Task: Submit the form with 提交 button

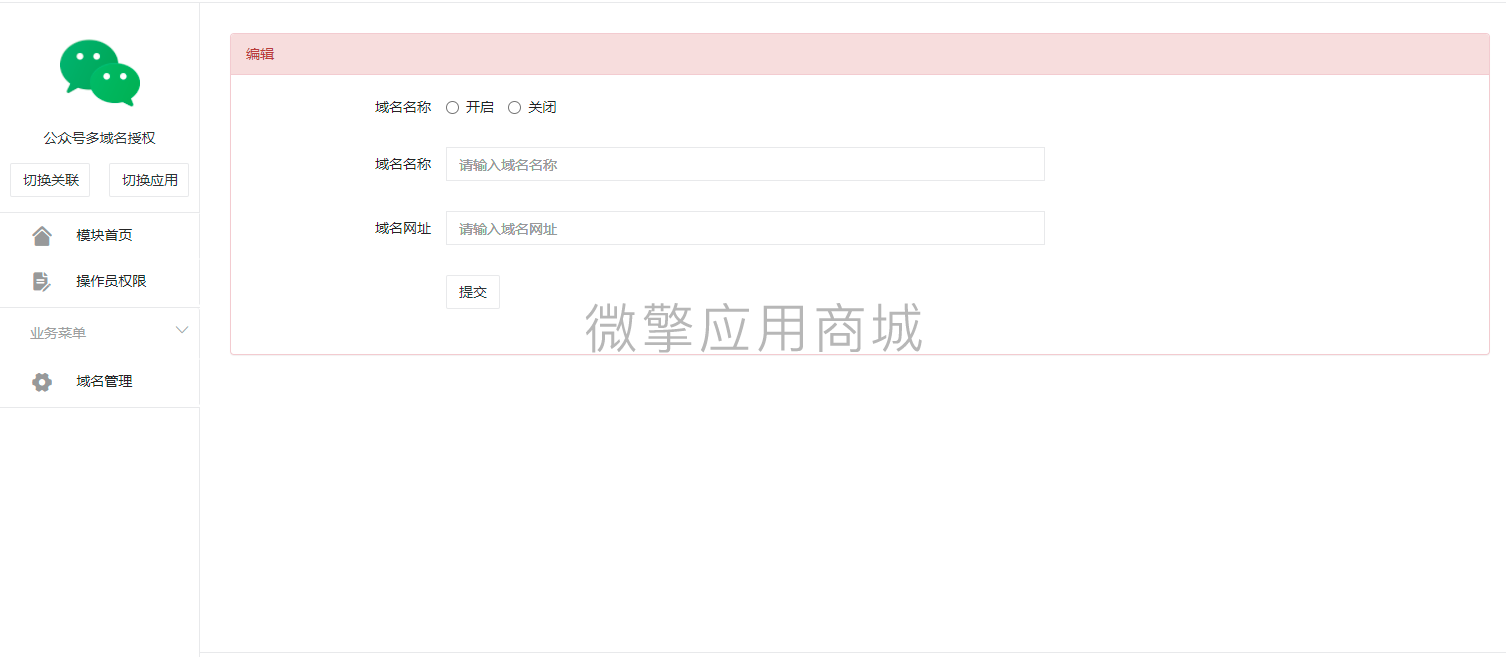Action: coord(473,292)
